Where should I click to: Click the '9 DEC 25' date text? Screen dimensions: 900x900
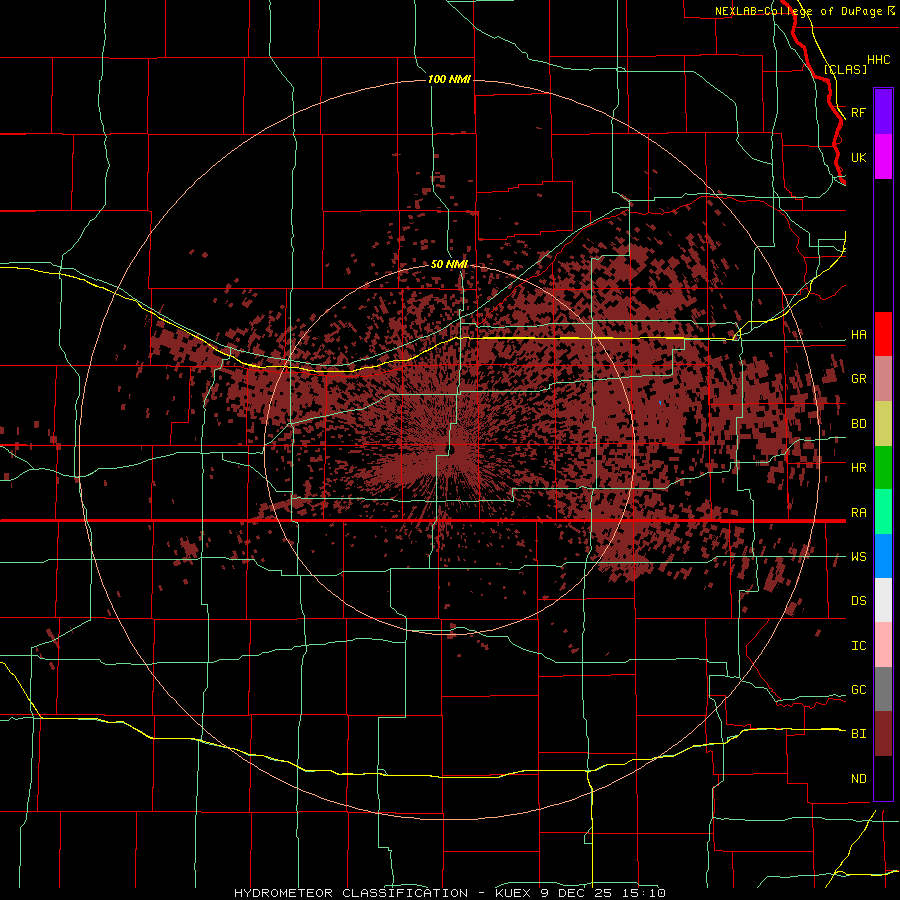pyautogui.click(x=576, y=893)
